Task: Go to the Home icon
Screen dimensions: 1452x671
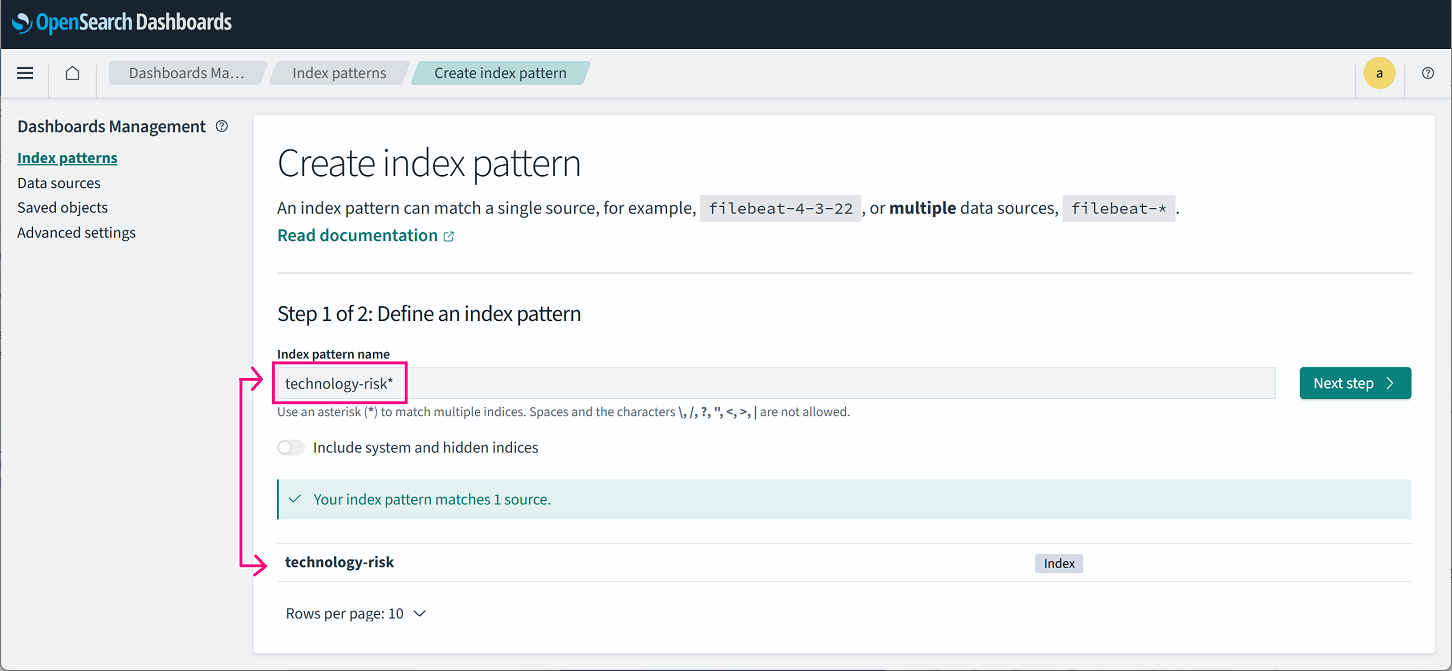Action: [72, 73]
